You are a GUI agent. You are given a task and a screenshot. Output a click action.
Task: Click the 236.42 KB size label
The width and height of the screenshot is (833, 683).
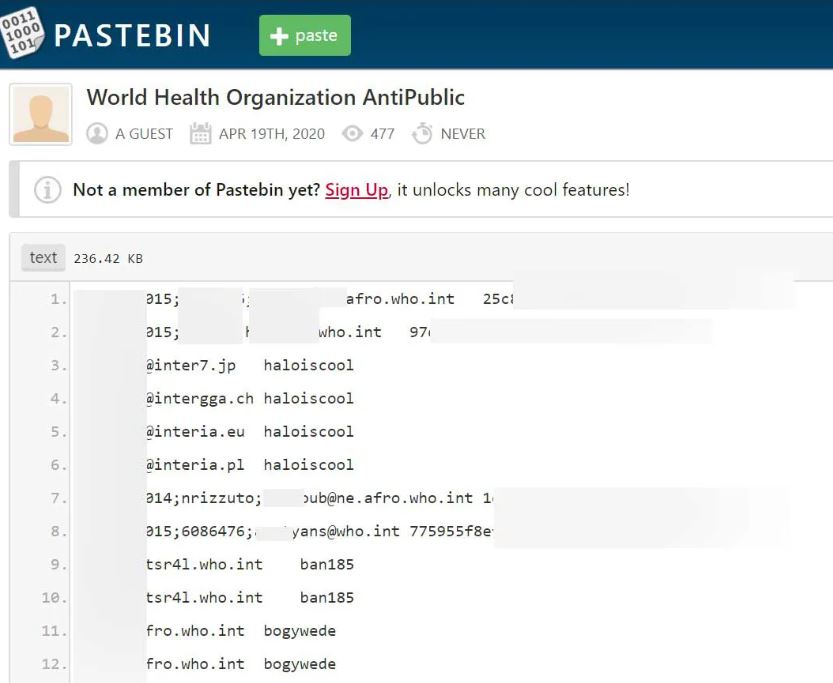pos(108,258)
